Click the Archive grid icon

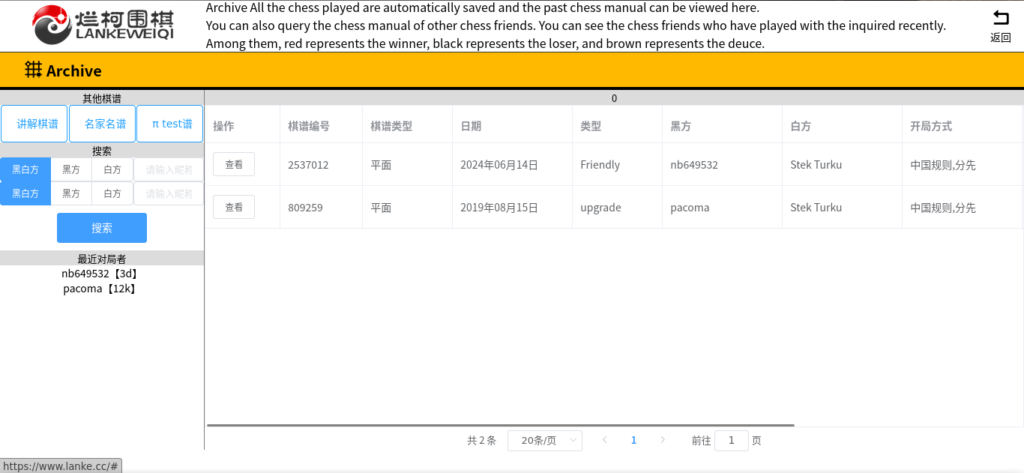[x=33, y=70]
